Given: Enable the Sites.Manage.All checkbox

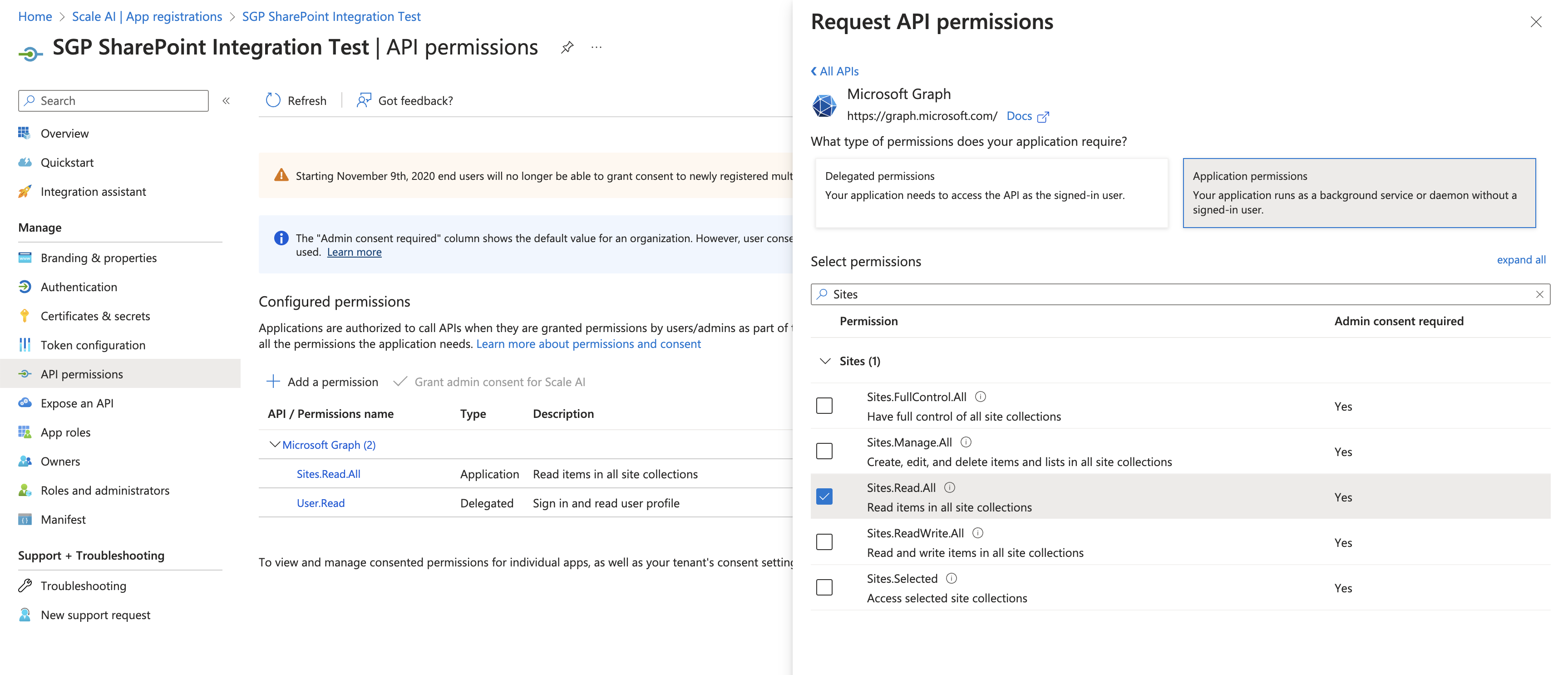Looking at the screenshot, I should (824, 451).
